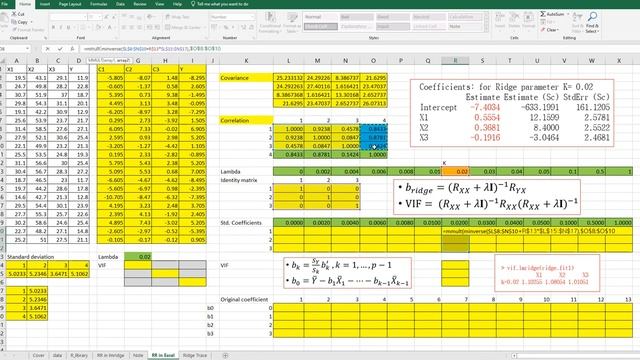640x360 pixels.
Task: Open Format as Table menu
Action: pyautogui.click(x=291, y=22)
